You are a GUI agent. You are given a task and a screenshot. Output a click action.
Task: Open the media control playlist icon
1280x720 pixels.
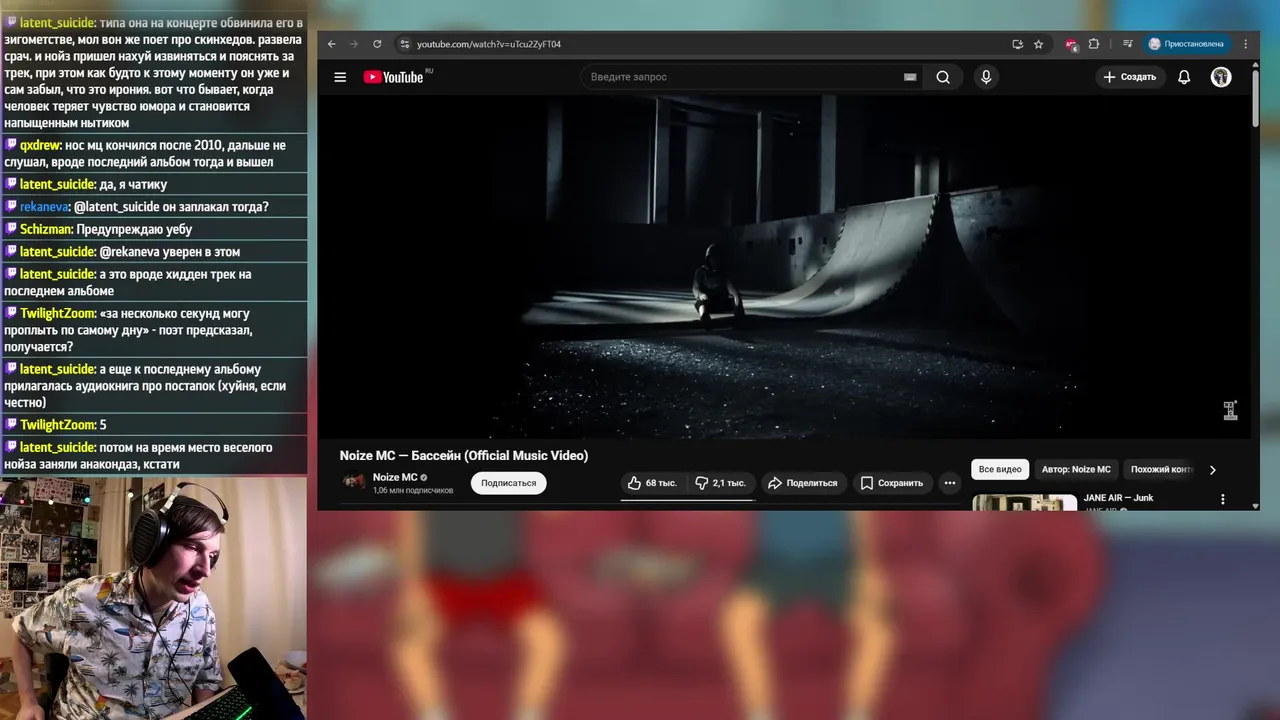[1128, 44]
